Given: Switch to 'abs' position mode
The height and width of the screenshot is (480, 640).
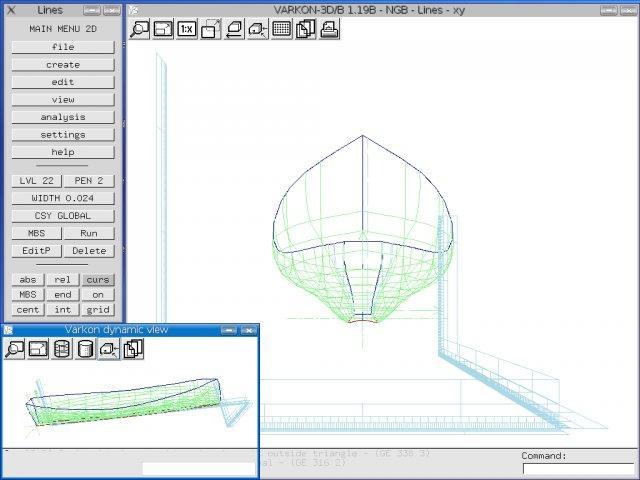Looking at the screenshot, I should [28, 280].
